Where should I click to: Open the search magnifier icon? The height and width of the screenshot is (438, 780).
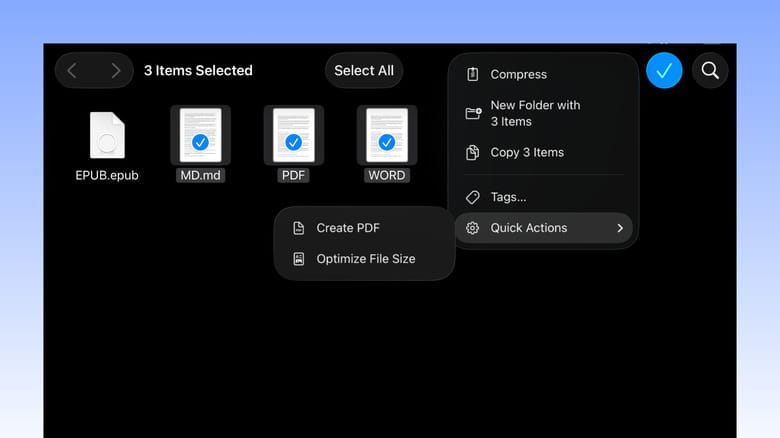click(x=710, y=70)
